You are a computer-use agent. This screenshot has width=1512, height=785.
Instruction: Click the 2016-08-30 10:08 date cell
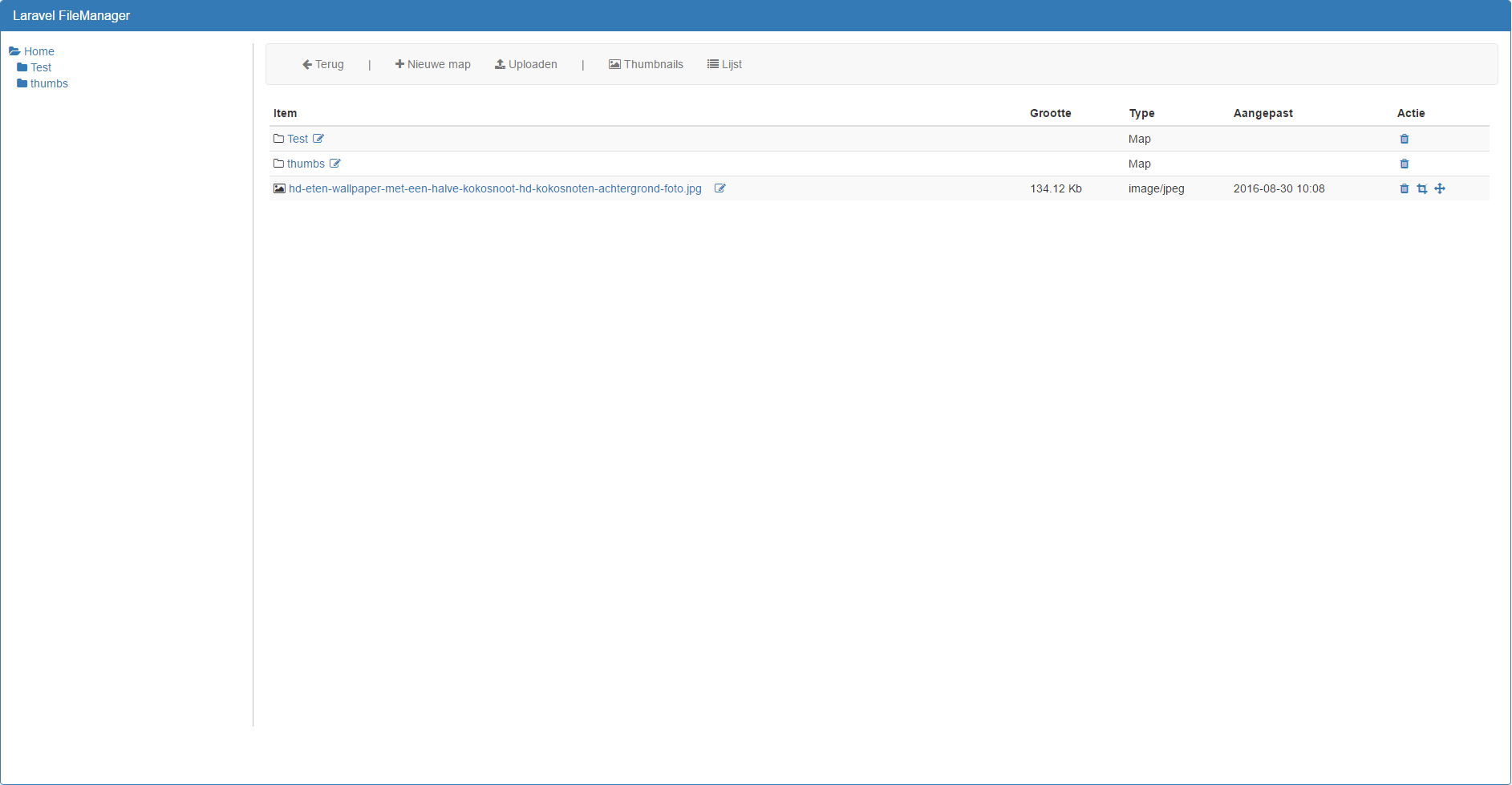(x=1279, y=188)
